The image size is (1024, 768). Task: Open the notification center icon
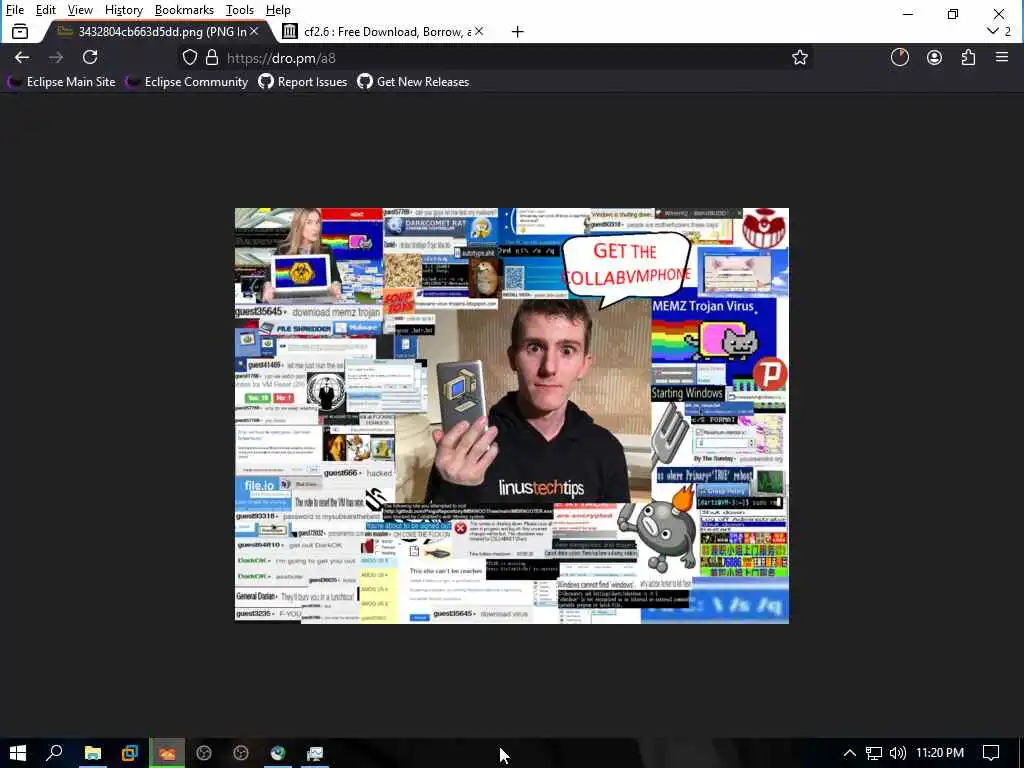(991, 753)
